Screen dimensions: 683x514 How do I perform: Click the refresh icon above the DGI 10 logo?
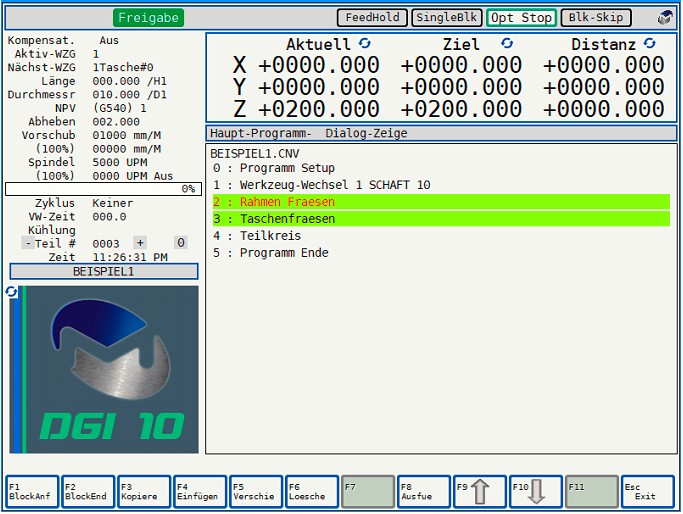(11, 292)
